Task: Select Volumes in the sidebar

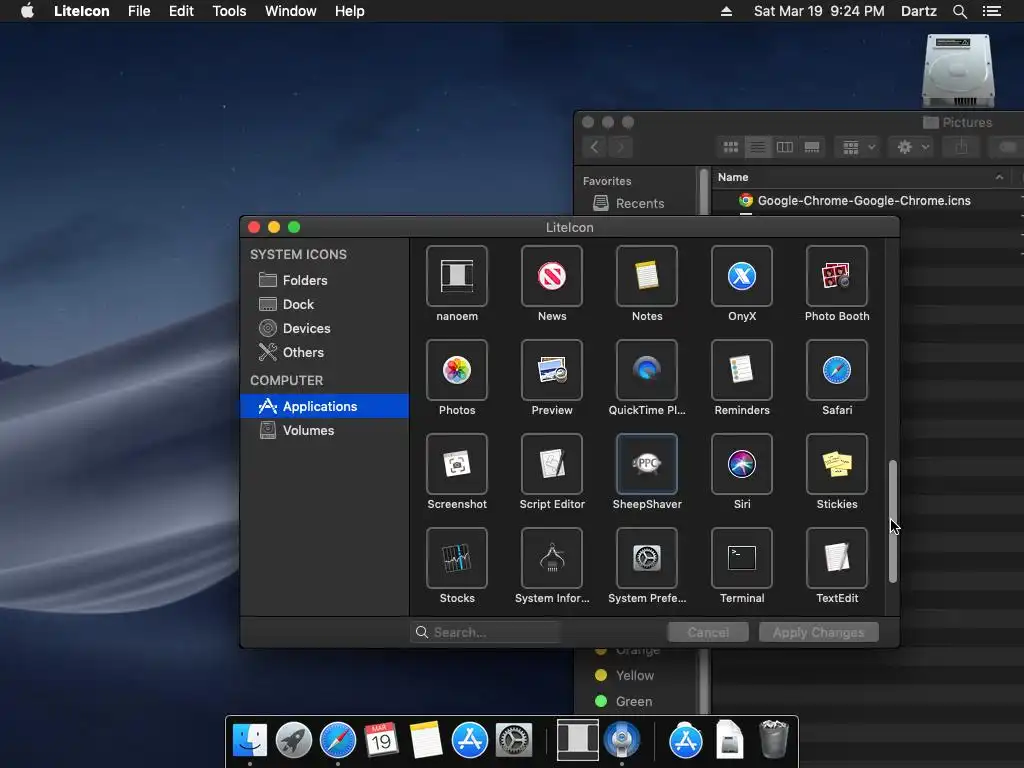Action: click(x=325, y=430)
